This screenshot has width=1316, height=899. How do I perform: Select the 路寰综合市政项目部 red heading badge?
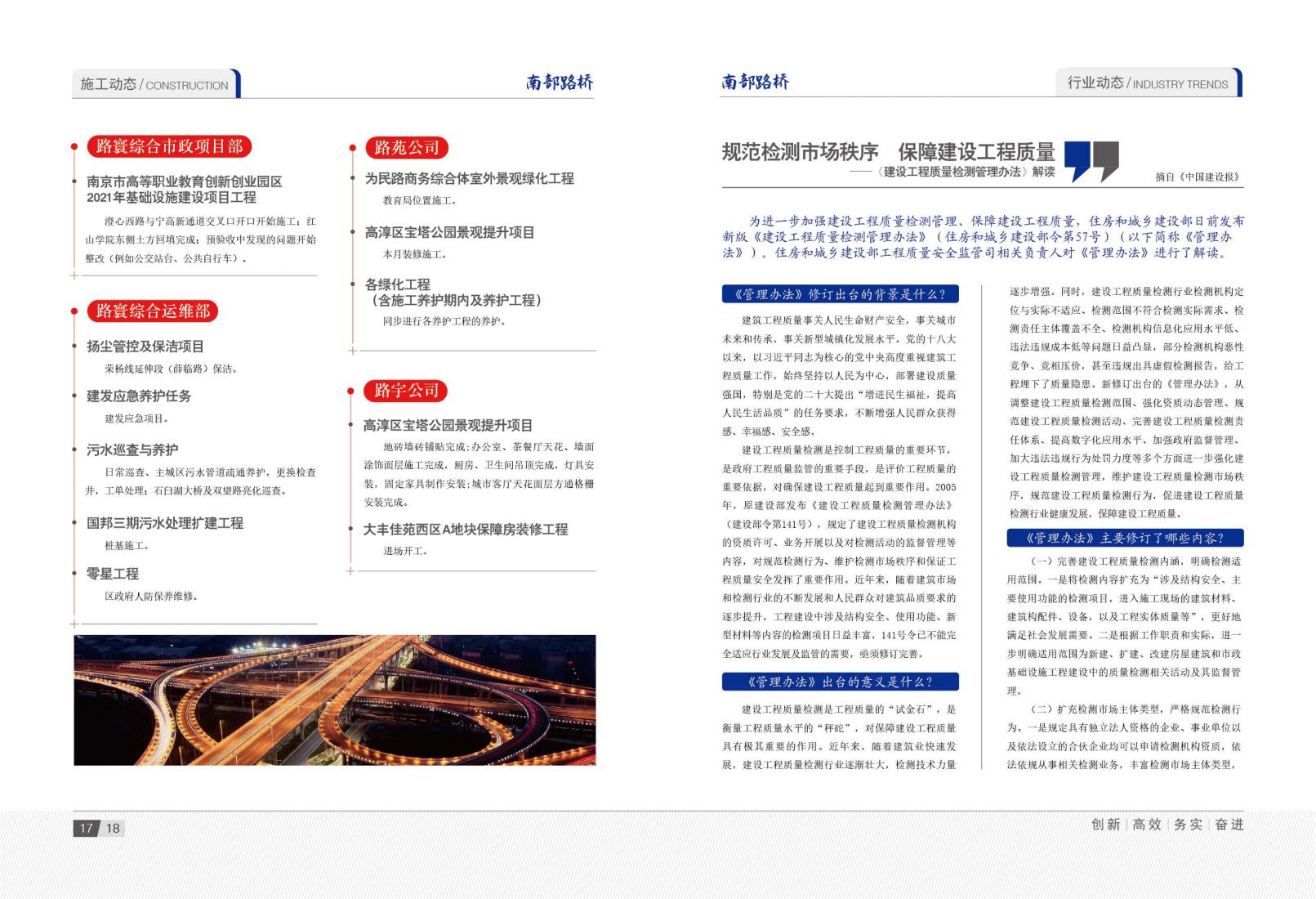(170, 146)
